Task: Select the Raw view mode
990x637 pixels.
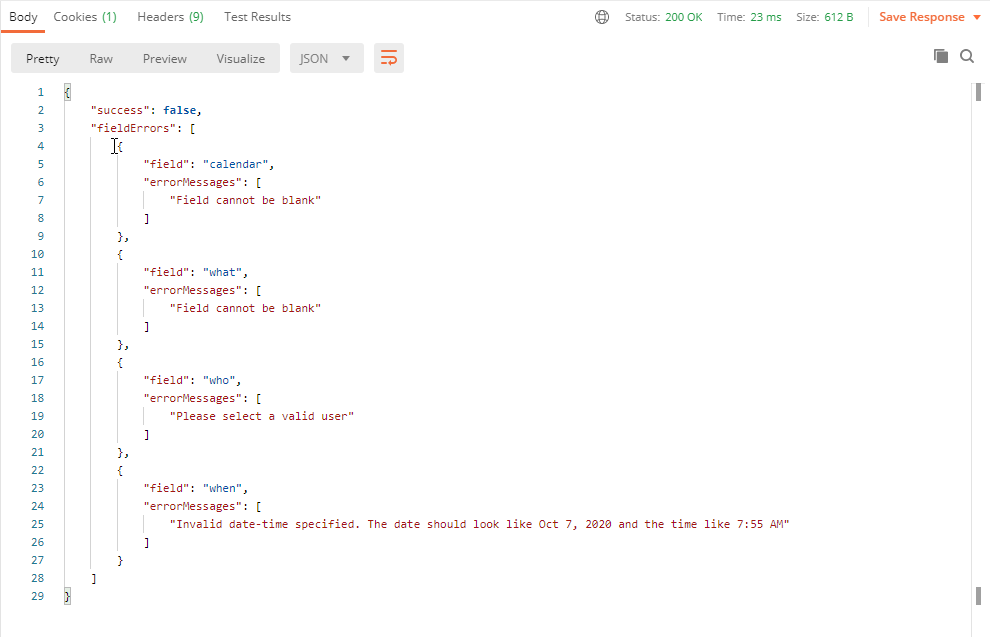Action: point(101,58)
